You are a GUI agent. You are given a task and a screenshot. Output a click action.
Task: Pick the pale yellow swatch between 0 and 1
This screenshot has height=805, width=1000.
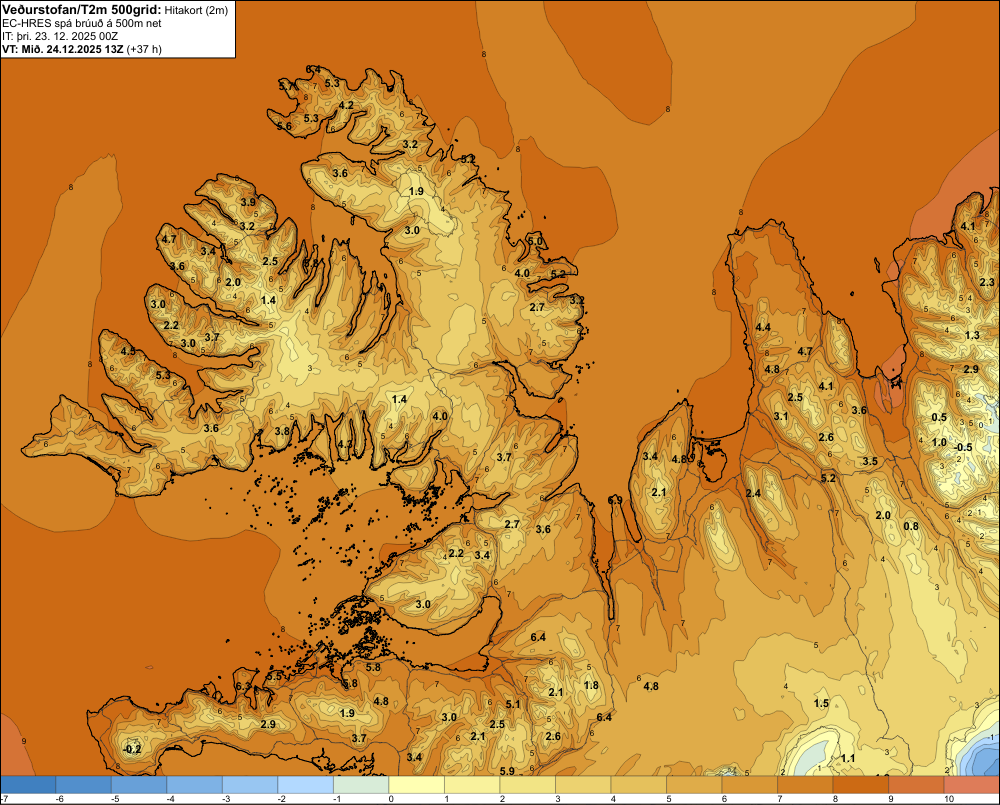tap(416, 784)
